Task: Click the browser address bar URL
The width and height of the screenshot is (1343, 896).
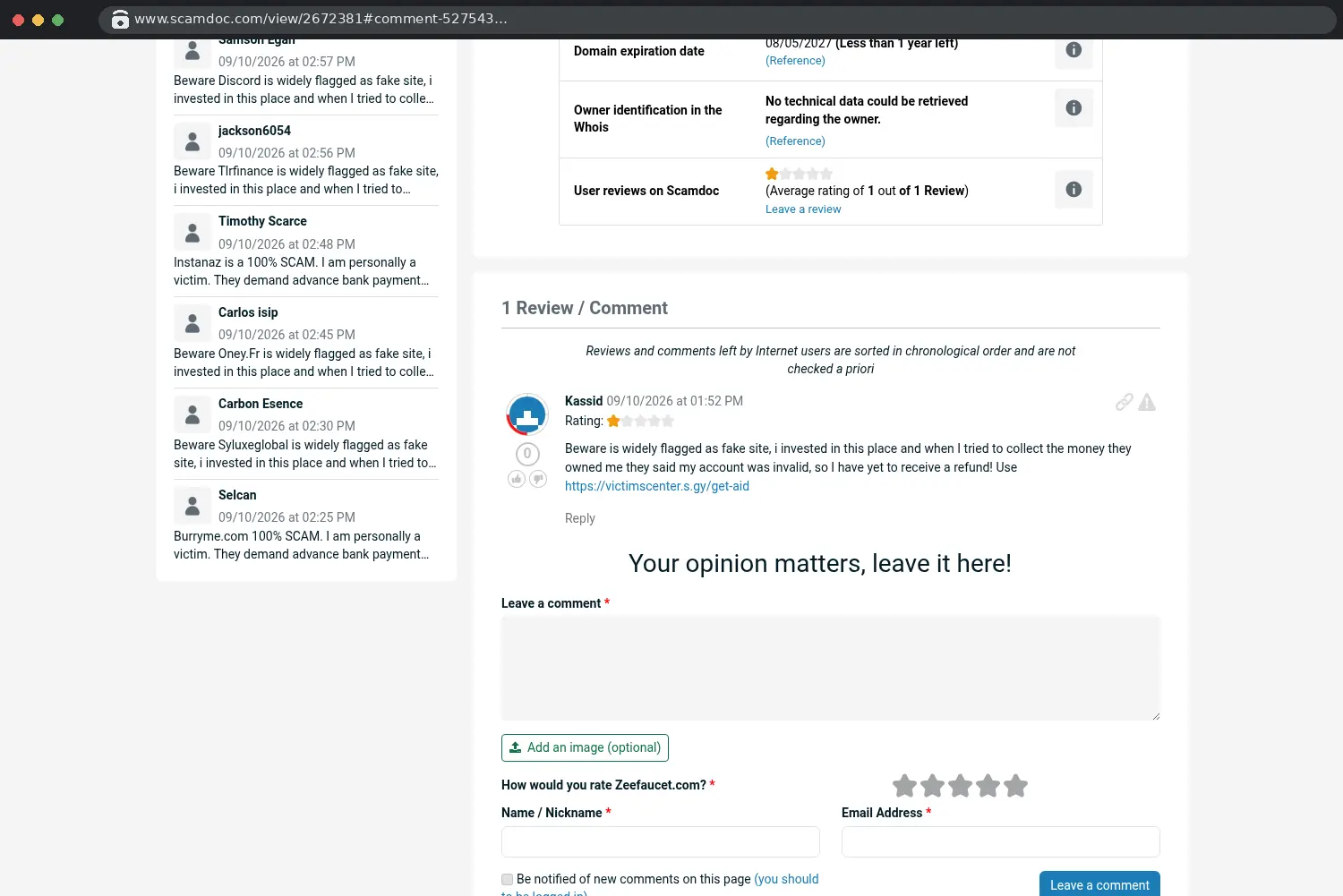Action: pyautogui.click(x=321, y=19)
